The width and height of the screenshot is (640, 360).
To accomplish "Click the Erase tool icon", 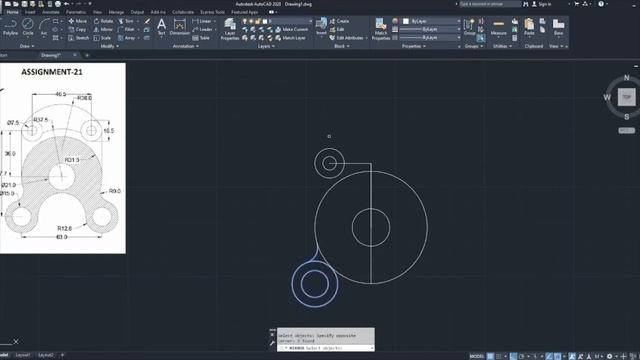I will pyautogui.click(x=147, y=21).
